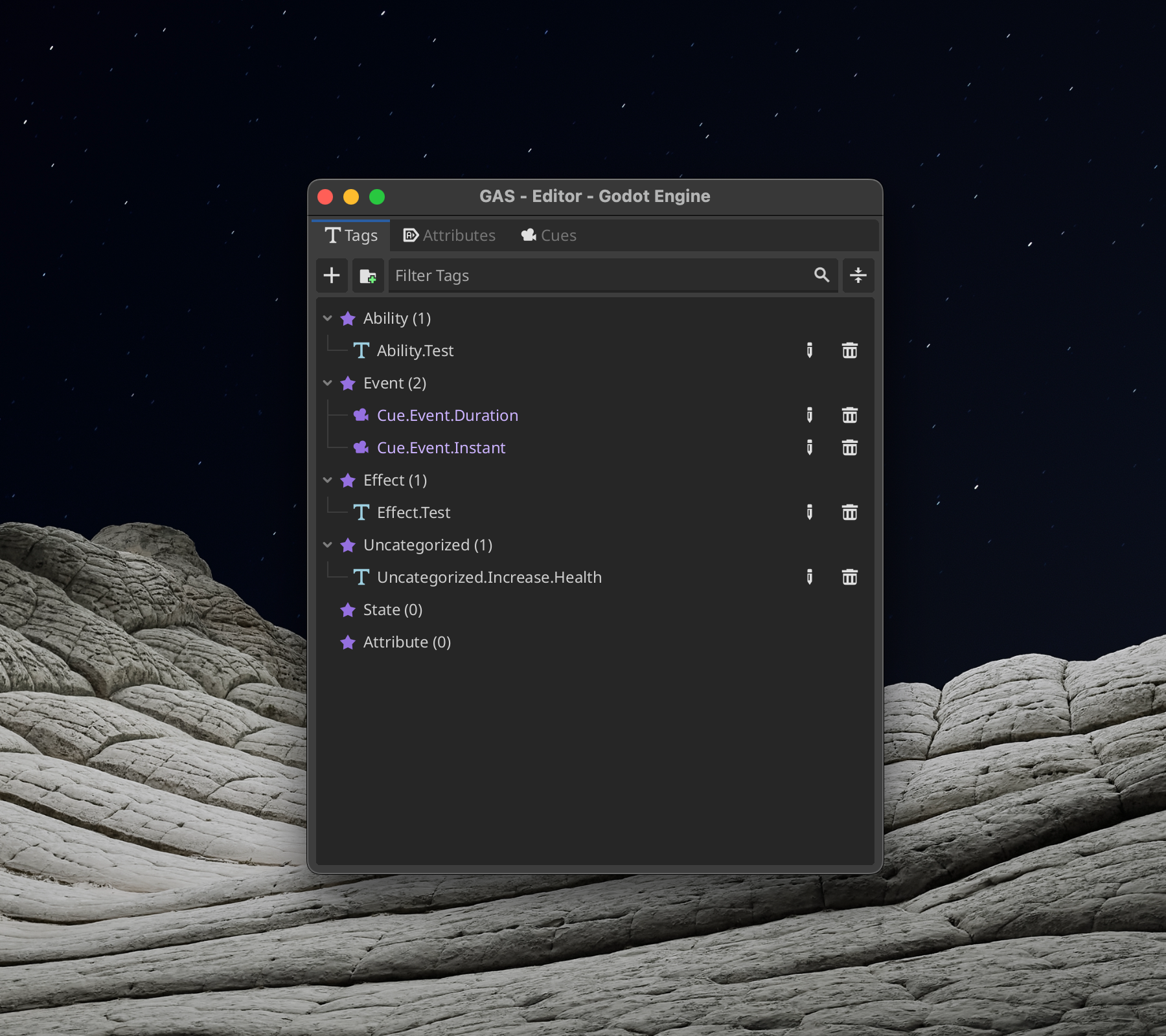The image size is (1166, 1036).
Task: Delete the Cue.Event.Instant tag
Action: pos(849,447)
